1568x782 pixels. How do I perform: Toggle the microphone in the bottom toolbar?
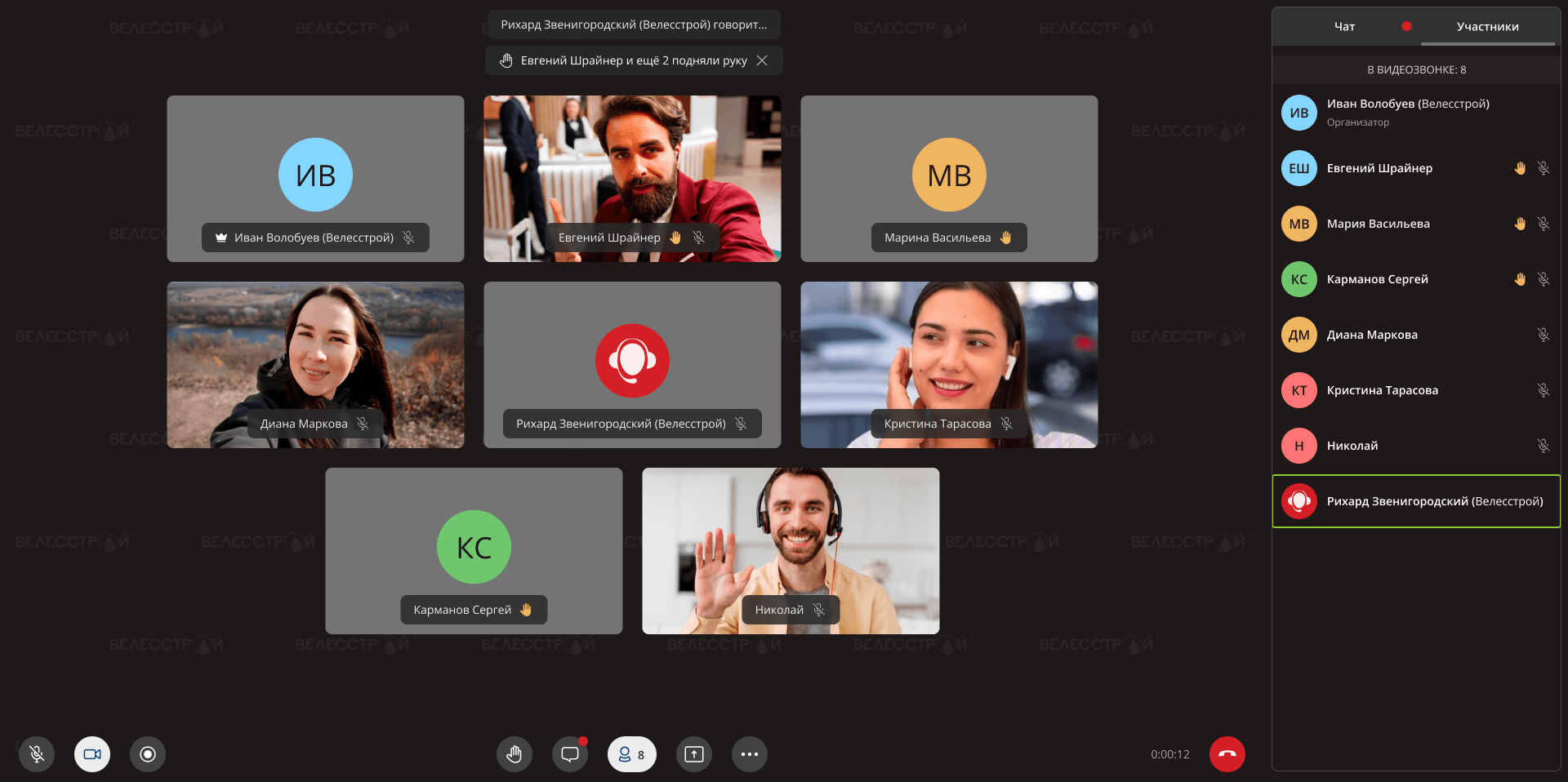(x=37, y=754)
